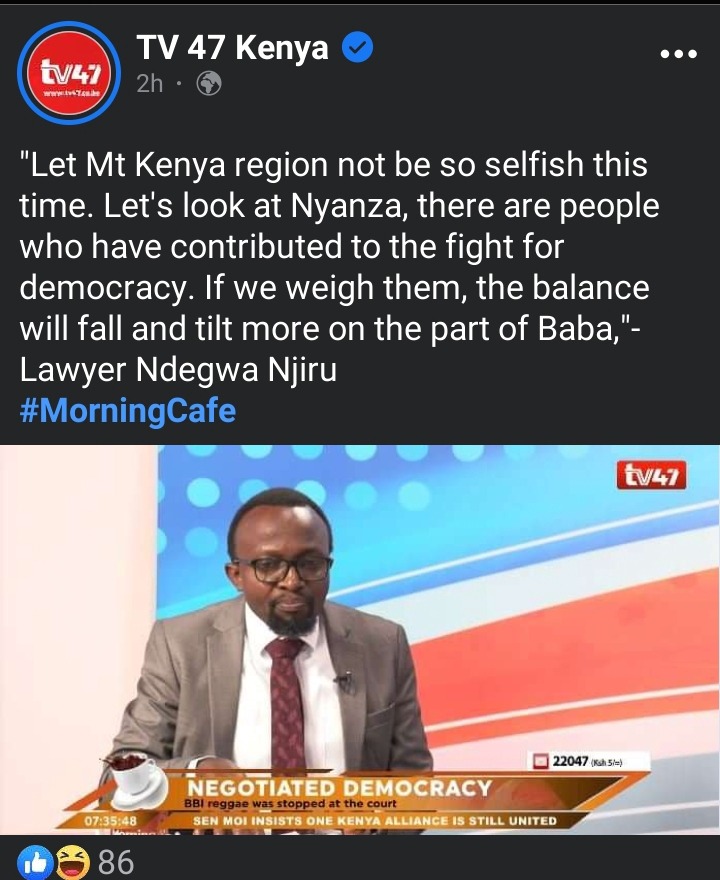Image resolution: width=720 pixels, height=880 pixels.
Task: Open the three-dot post options menu
Action: click(x=678, y=54)
